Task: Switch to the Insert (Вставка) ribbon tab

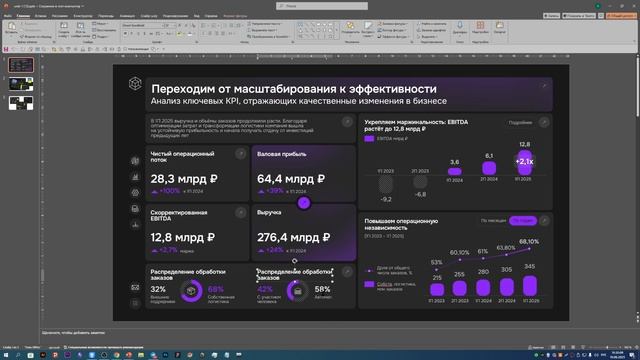Action: (40, 16)
